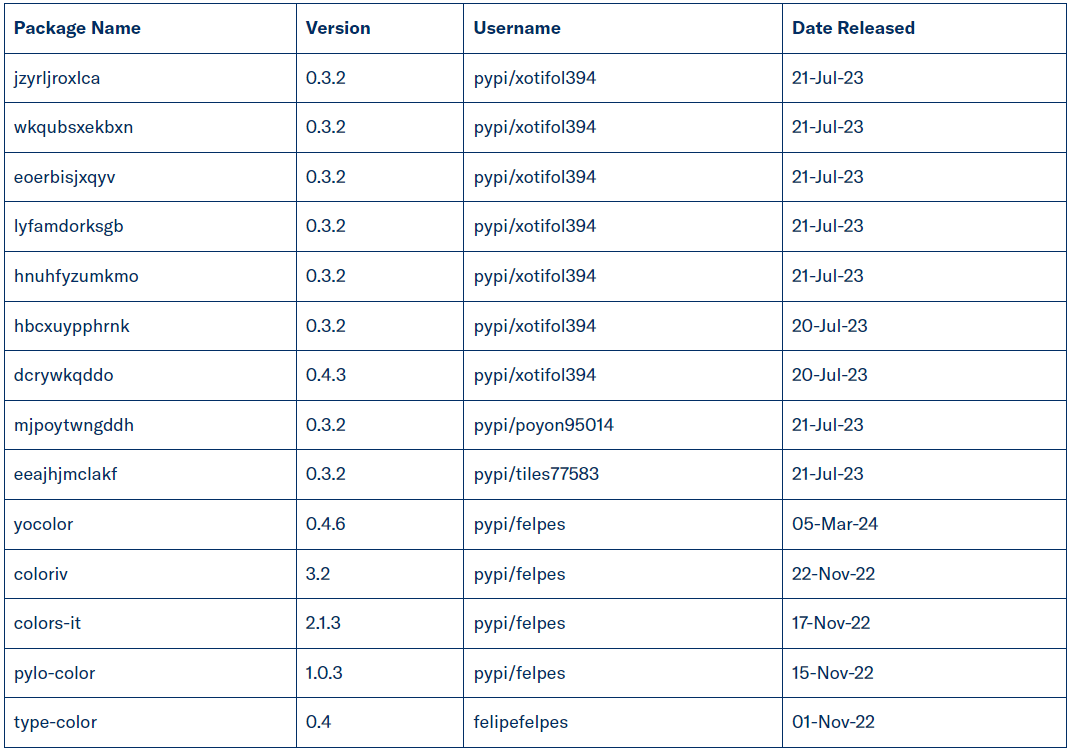Image resolution: width=1070 pixels, height=751 pixels.
Task: Select the pypi/poyon95014 username
Action: click(x=544, y=425)
